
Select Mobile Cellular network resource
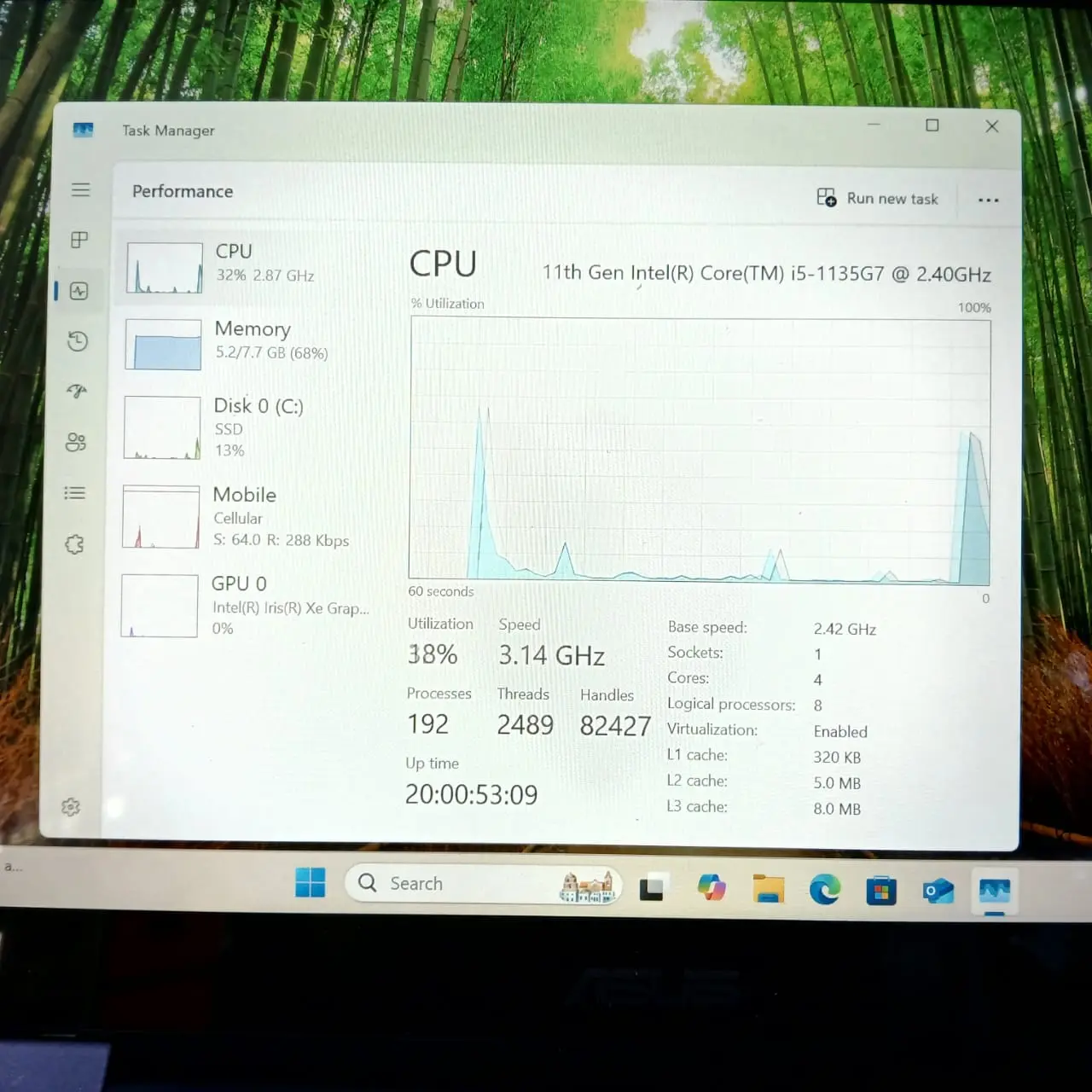(x=246, y=517)
